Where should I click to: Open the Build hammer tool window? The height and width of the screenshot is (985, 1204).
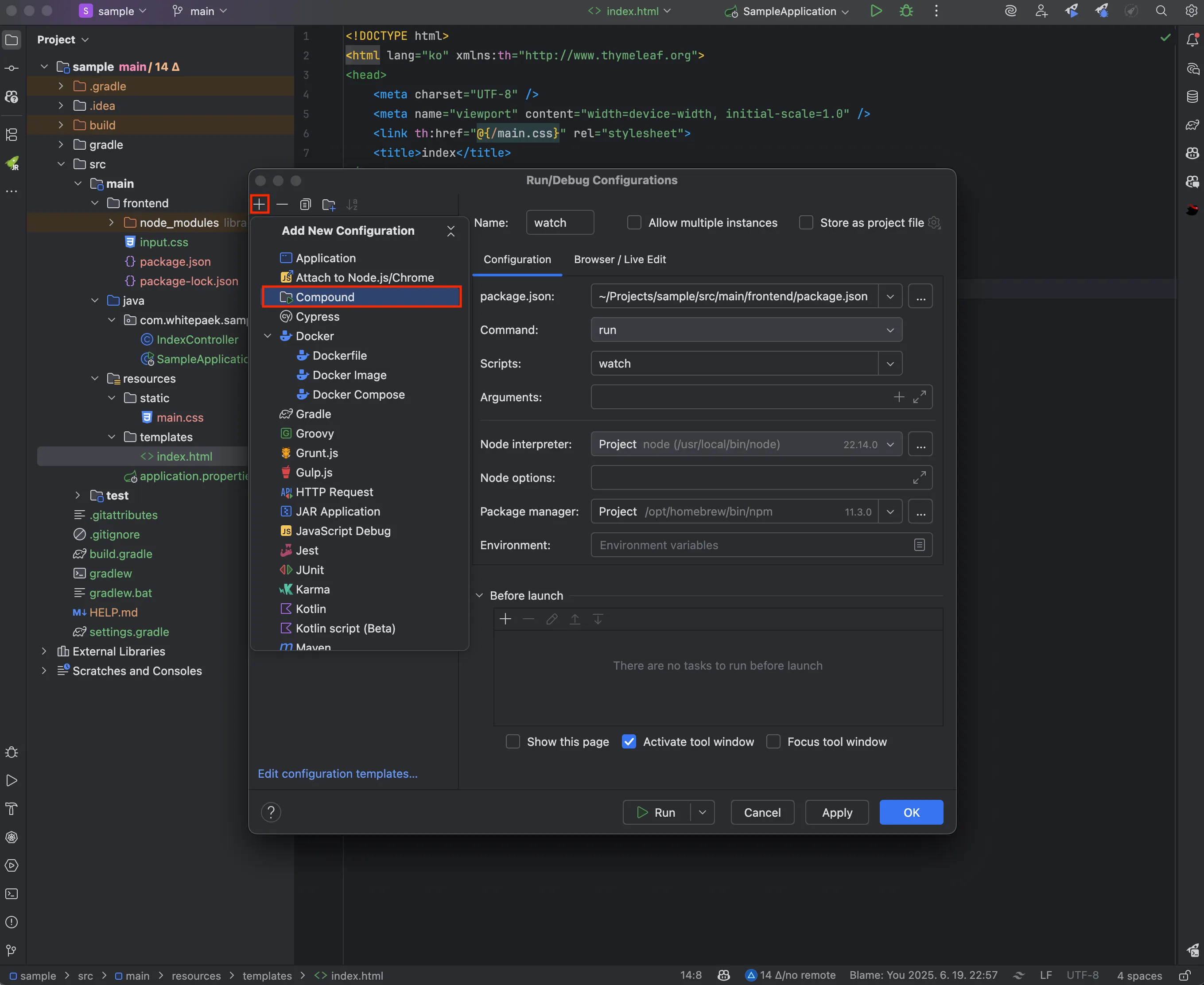coord(12,809)
